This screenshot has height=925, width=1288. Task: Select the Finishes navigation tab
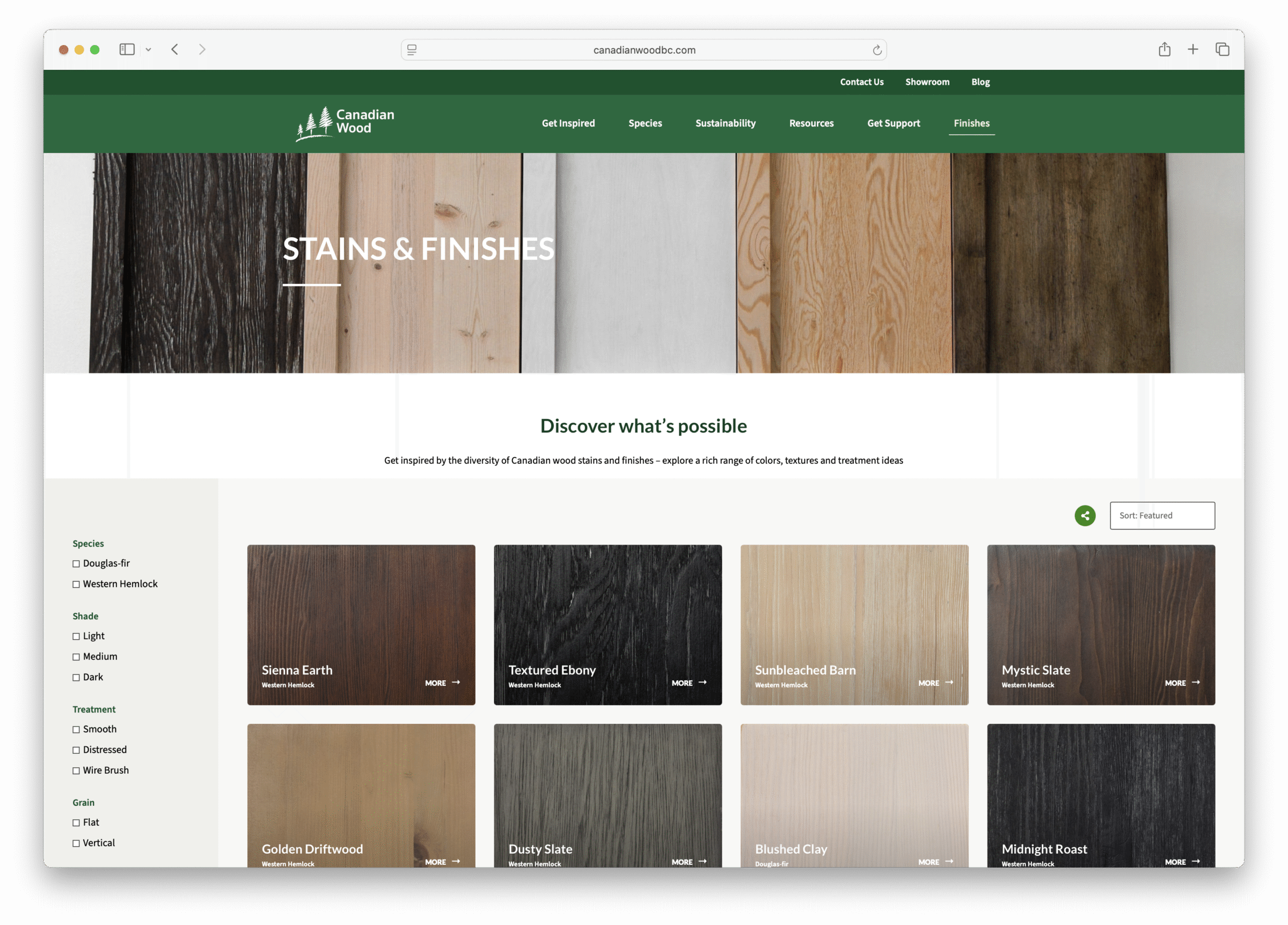(x=971, y=123)
